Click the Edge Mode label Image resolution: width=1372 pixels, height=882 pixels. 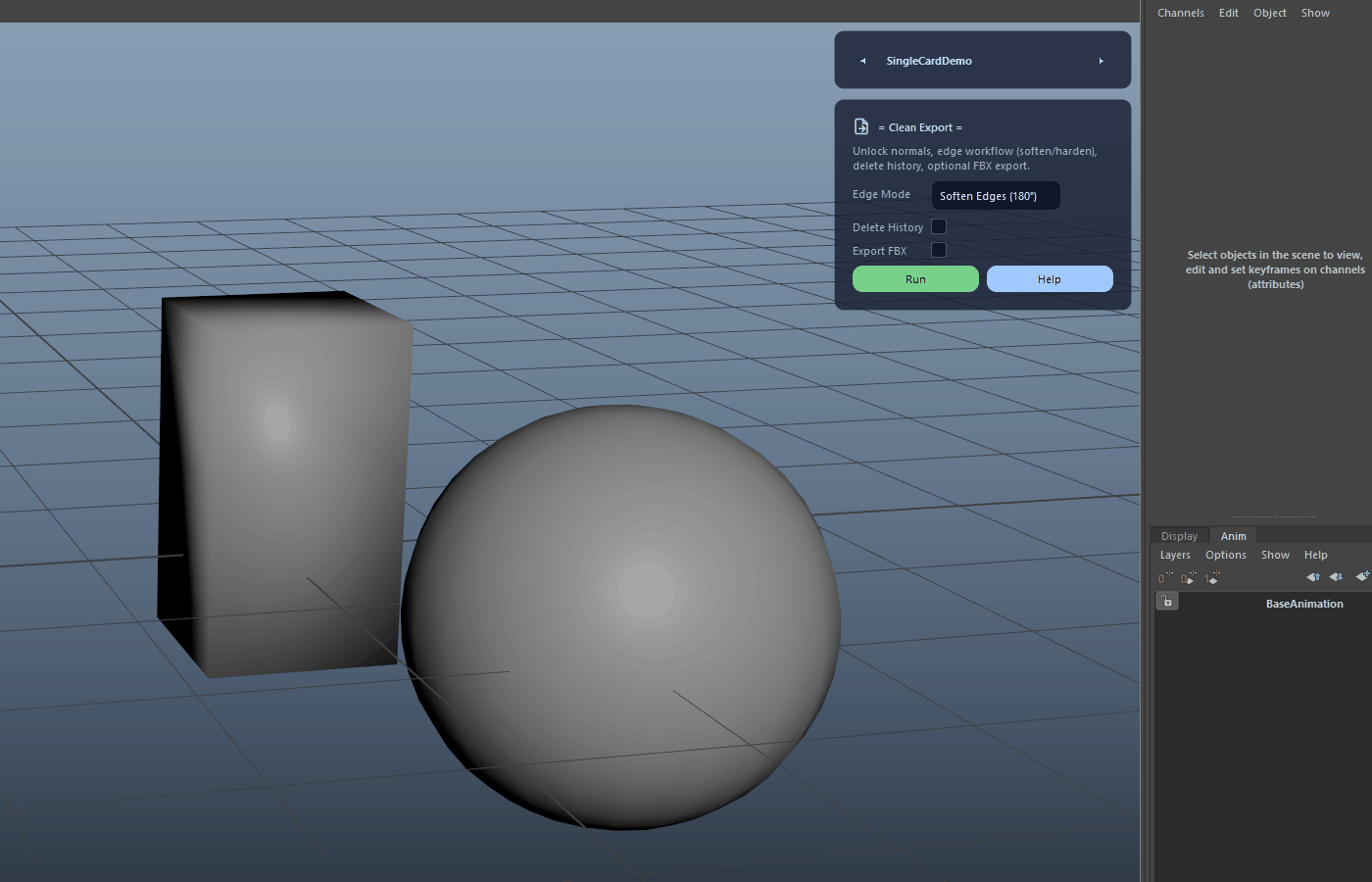881,194
